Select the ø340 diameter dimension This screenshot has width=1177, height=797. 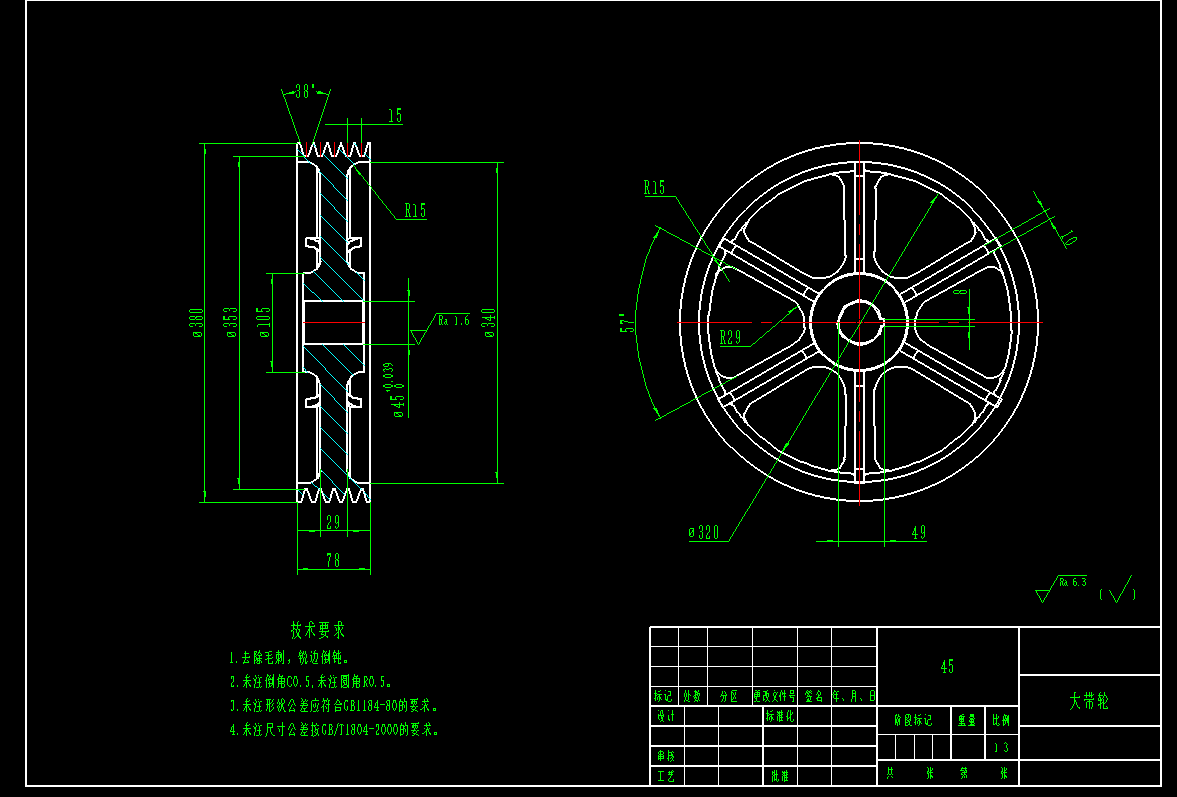click(489, 323)
